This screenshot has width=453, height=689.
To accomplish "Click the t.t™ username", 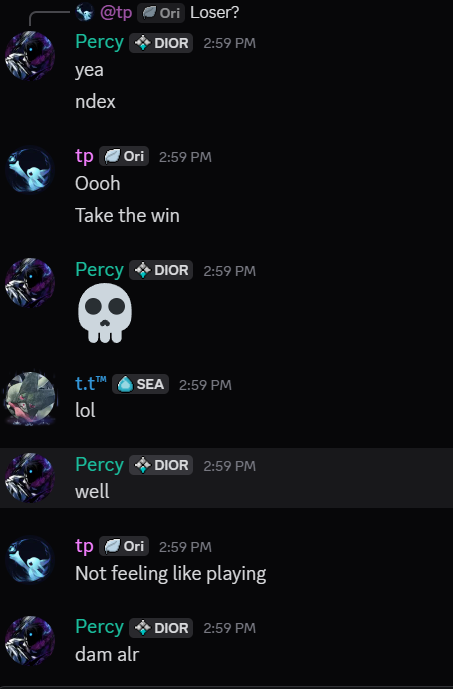I will click(91, 383).
